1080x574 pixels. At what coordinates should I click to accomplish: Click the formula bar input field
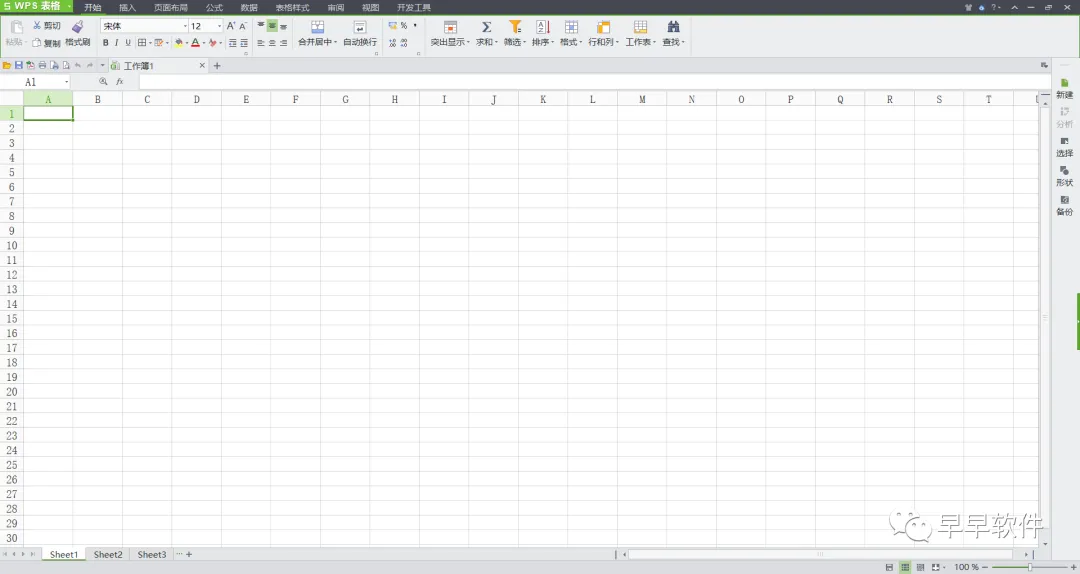tap(595, 81)
